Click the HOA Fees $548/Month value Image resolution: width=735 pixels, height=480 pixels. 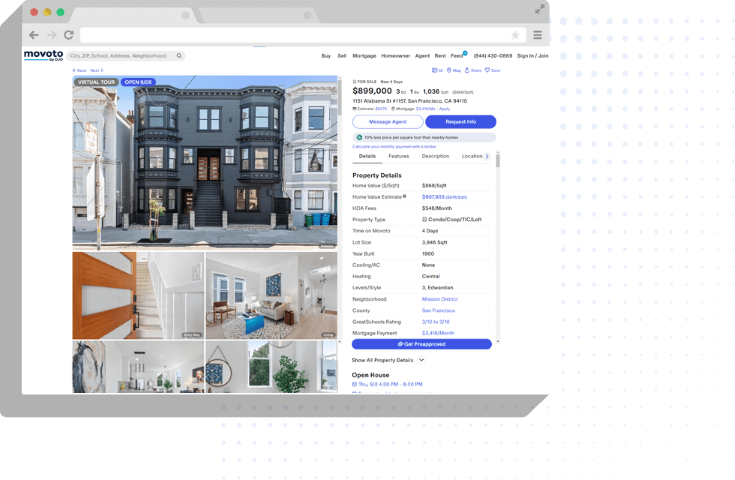437,208
